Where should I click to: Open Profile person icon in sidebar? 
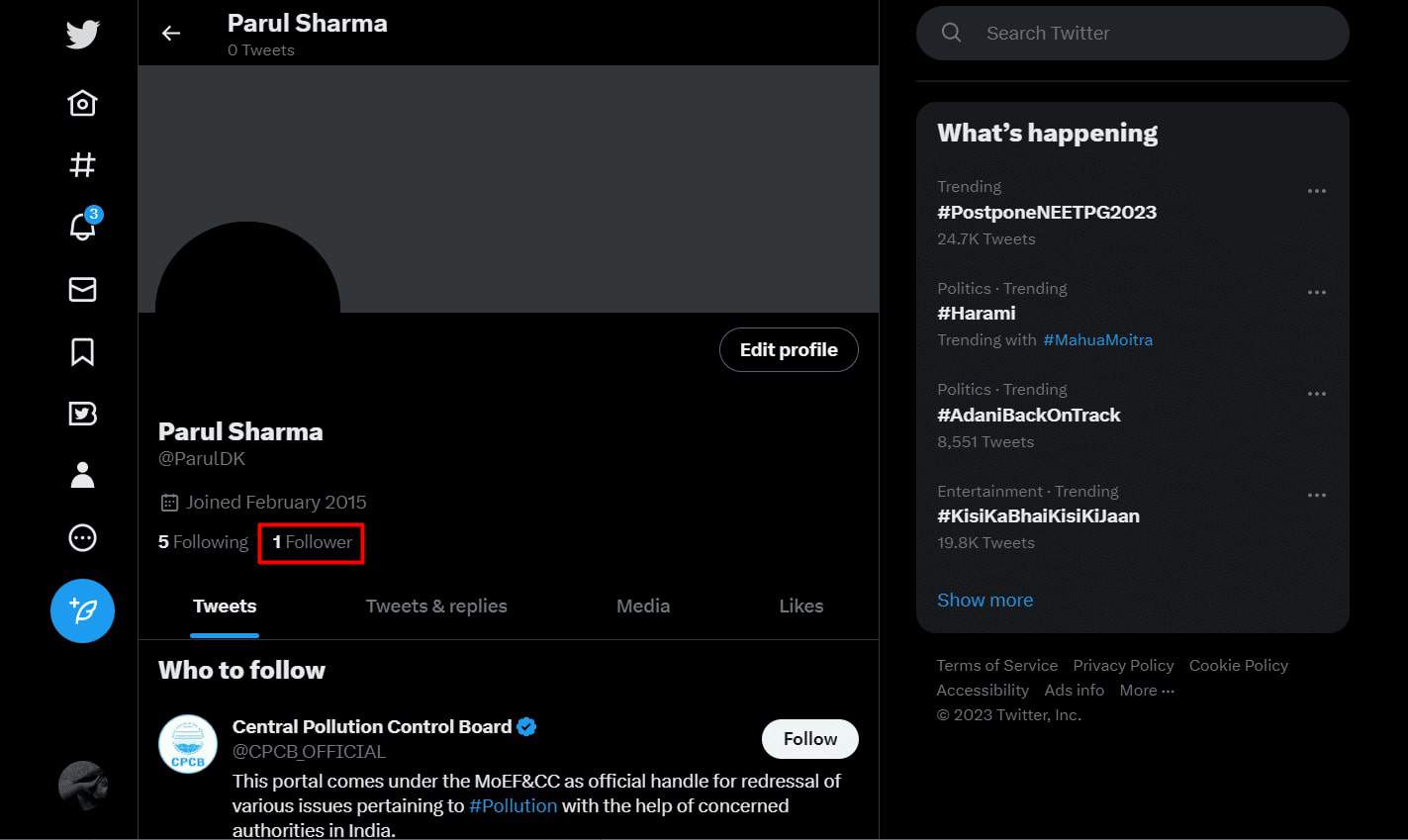(82, 475)
